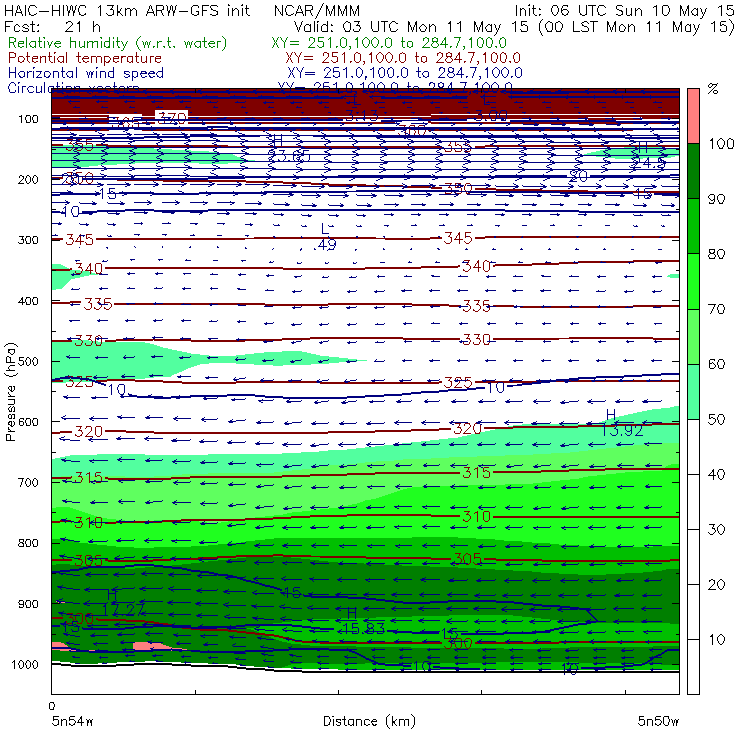This screenshot has height=740, width=740.
Task: Click the red 'Potential temperature' legend label
Action: click(85, 58)
